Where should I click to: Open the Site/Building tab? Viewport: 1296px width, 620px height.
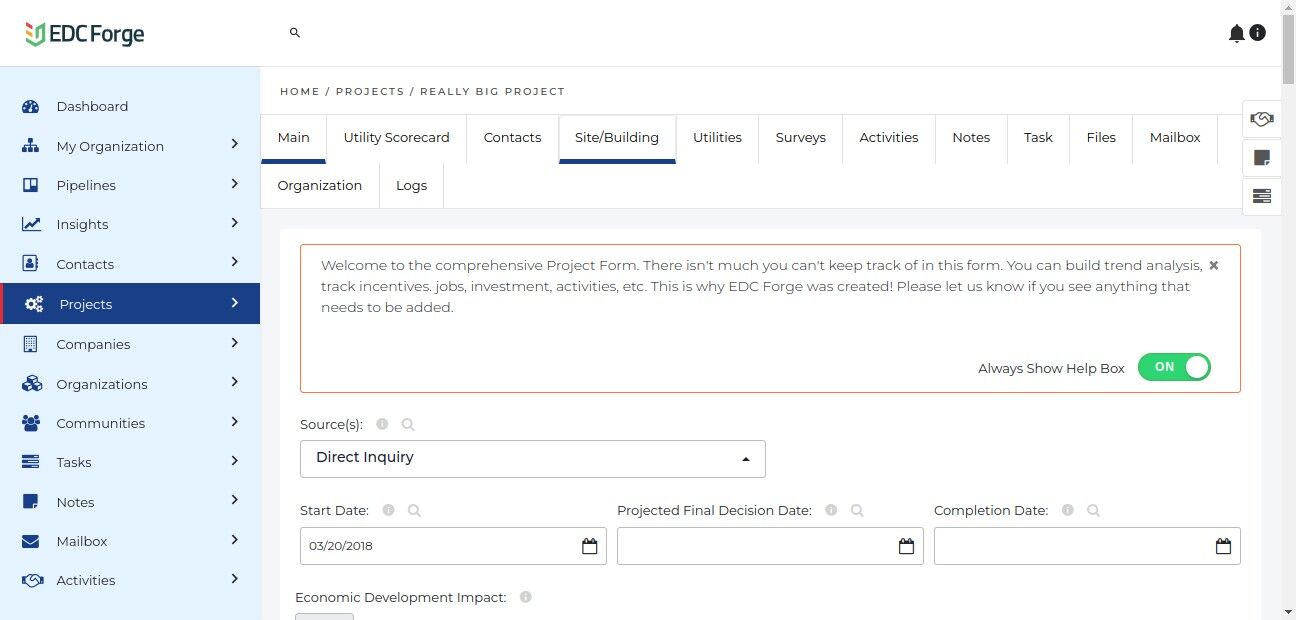click(x=616, y=138)
